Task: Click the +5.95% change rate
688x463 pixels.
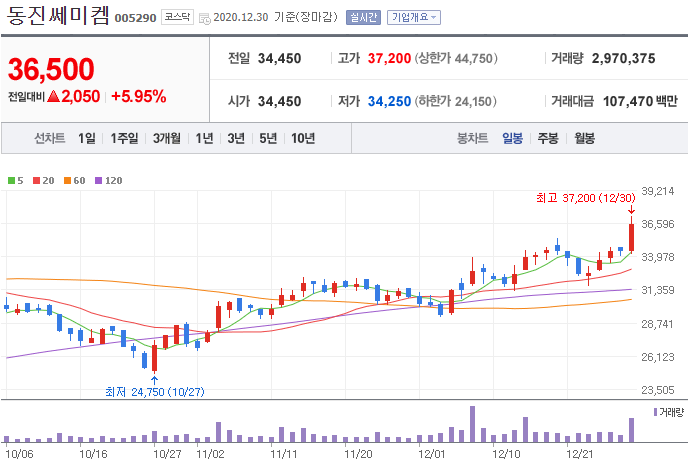Action: 138,96
